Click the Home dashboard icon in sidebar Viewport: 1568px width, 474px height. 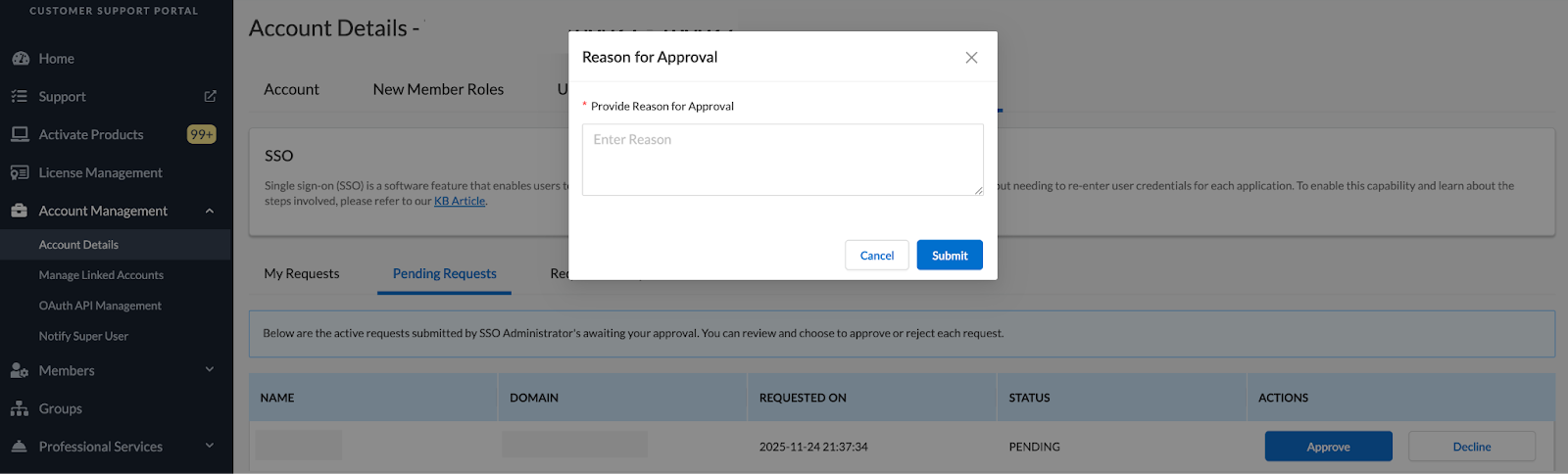click(20, 59)
